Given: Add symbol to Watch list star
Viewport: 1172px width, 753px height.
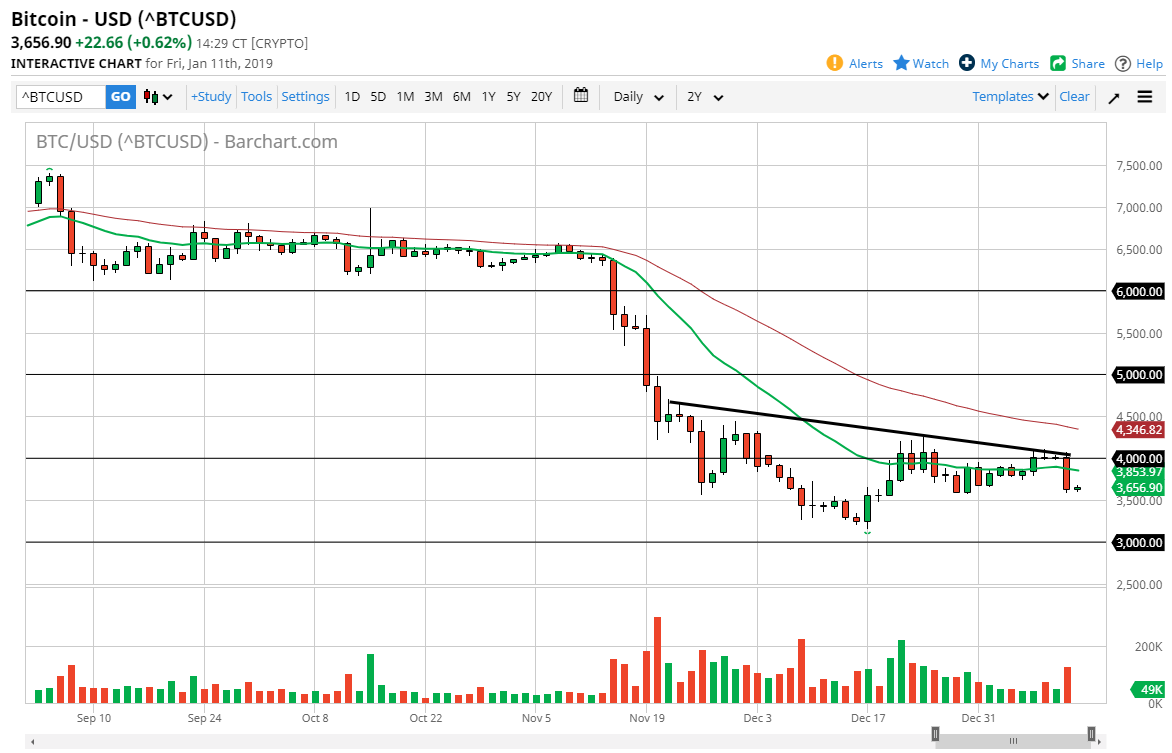Looking at the screenshot, I should [901, 63].
